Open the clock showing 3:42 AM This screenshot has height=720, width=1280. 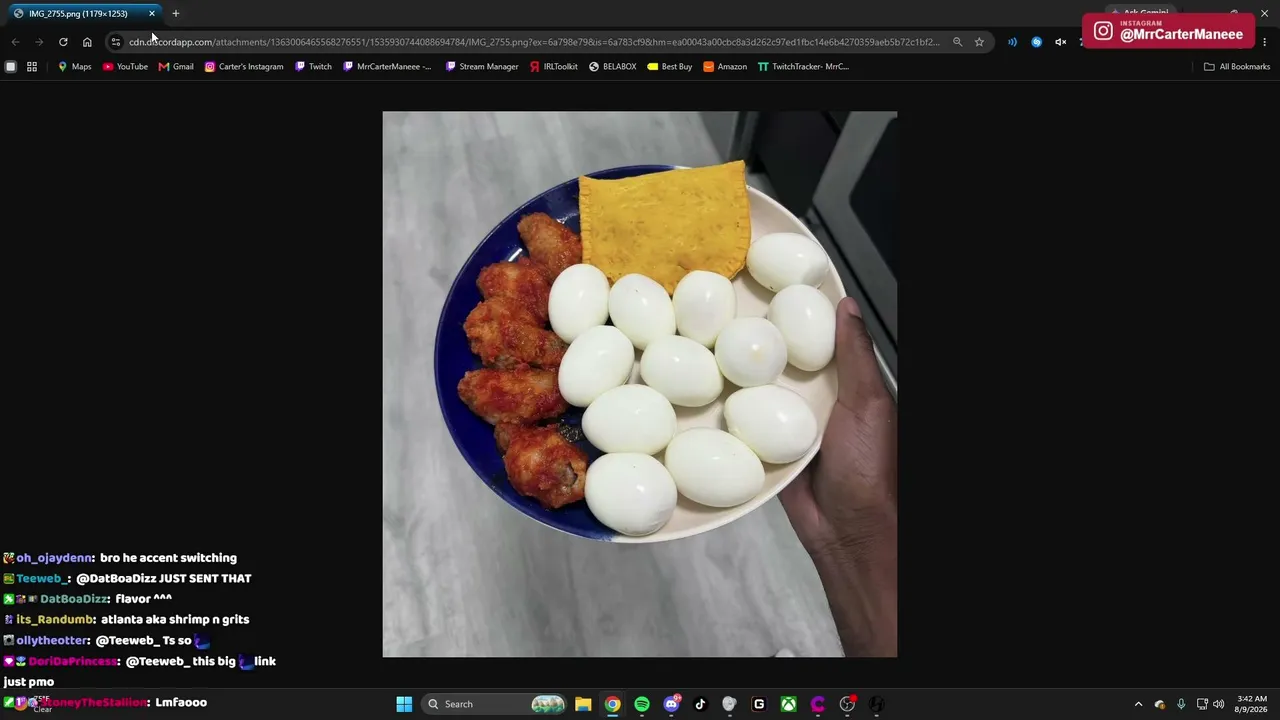coord(1252,704)
